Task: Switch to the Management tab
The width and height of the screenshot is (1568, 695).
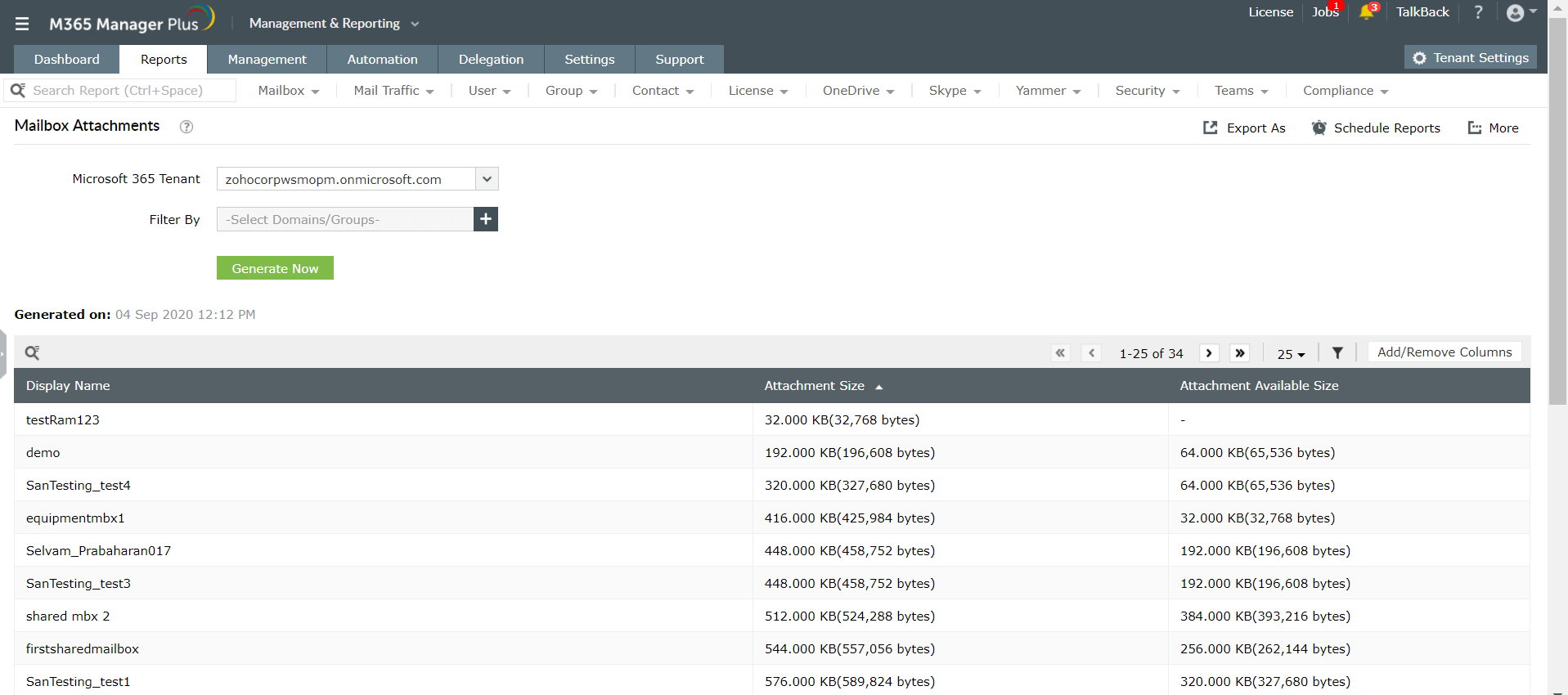Action: [267, 60]
